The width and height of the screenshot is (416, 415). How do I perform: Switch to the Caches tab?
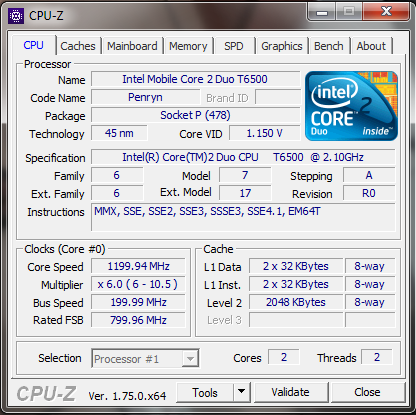(78, 46)
